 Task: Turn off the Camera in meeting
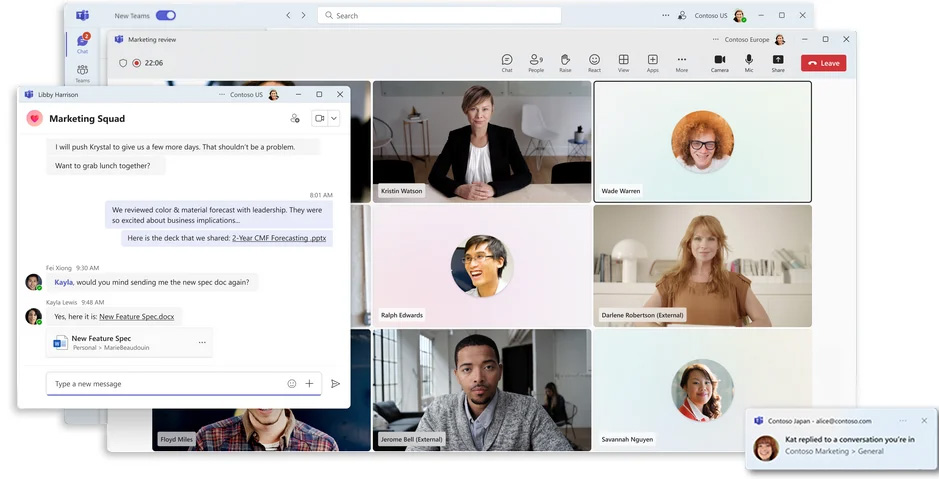pos(719,62)
